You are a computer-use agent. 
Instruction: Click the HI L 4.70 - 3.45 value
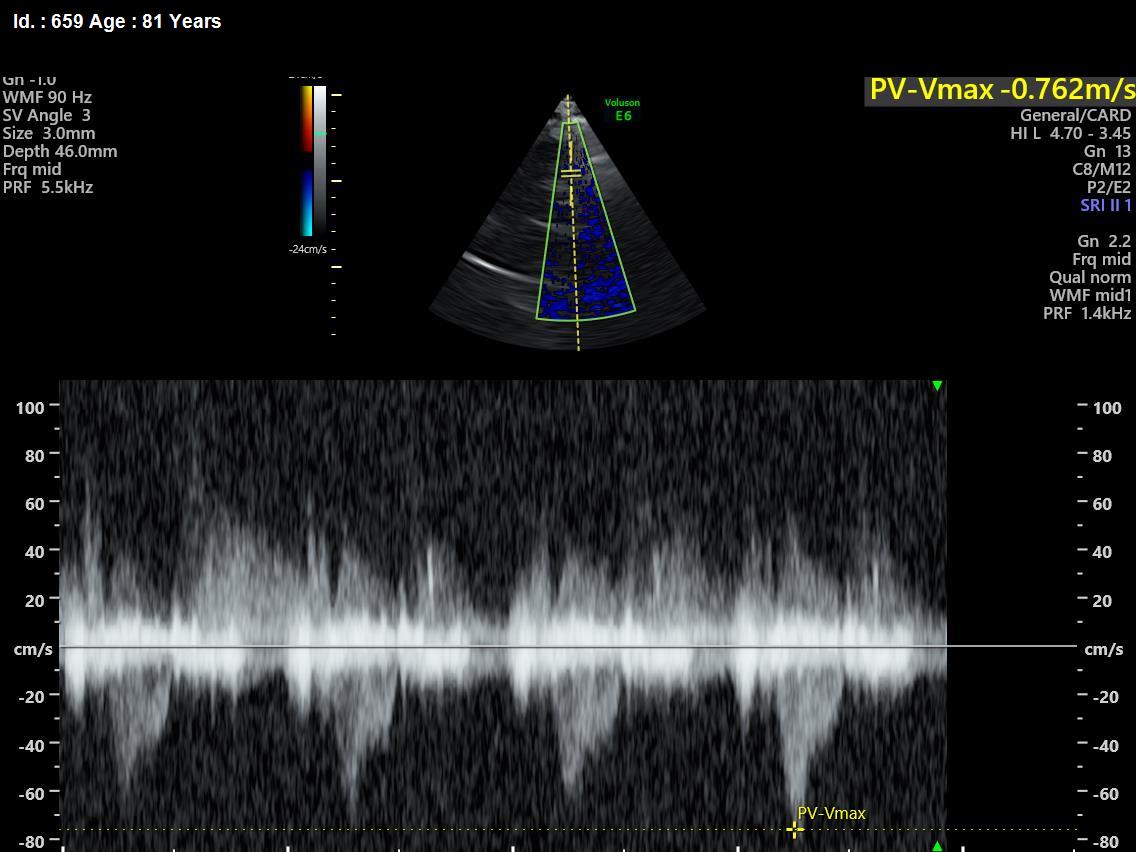1070,133
